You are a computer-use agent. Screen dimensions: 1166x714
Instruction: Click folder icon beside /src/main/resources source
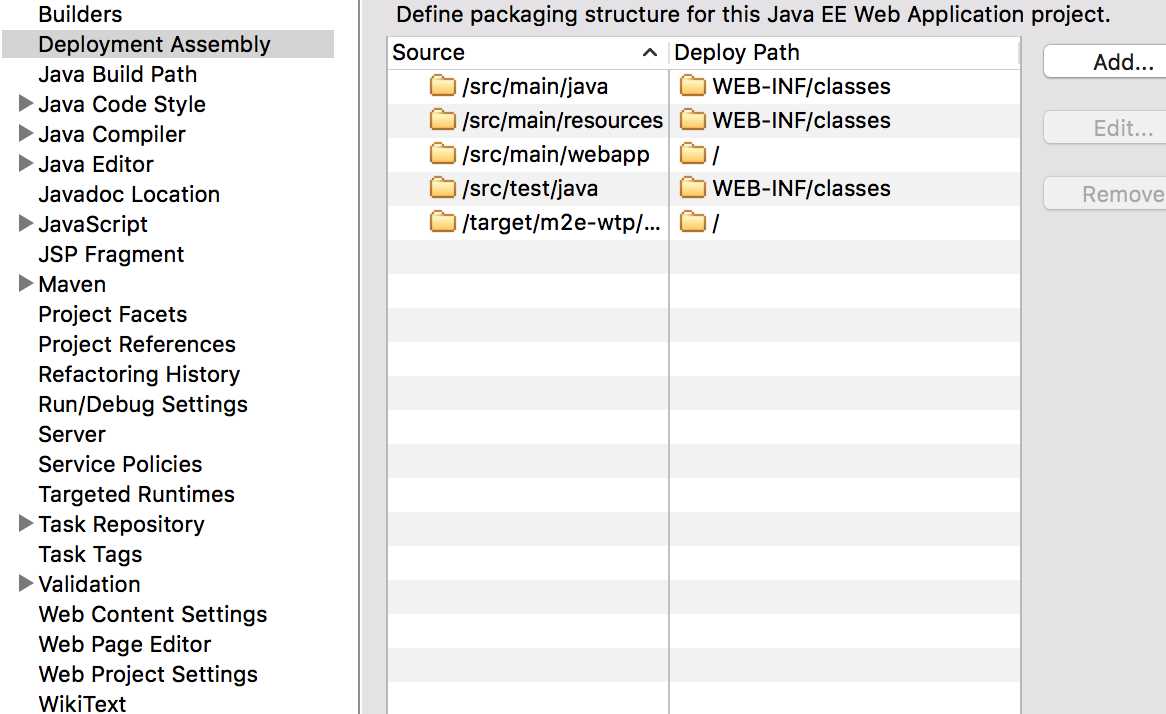tap(442, 120)
